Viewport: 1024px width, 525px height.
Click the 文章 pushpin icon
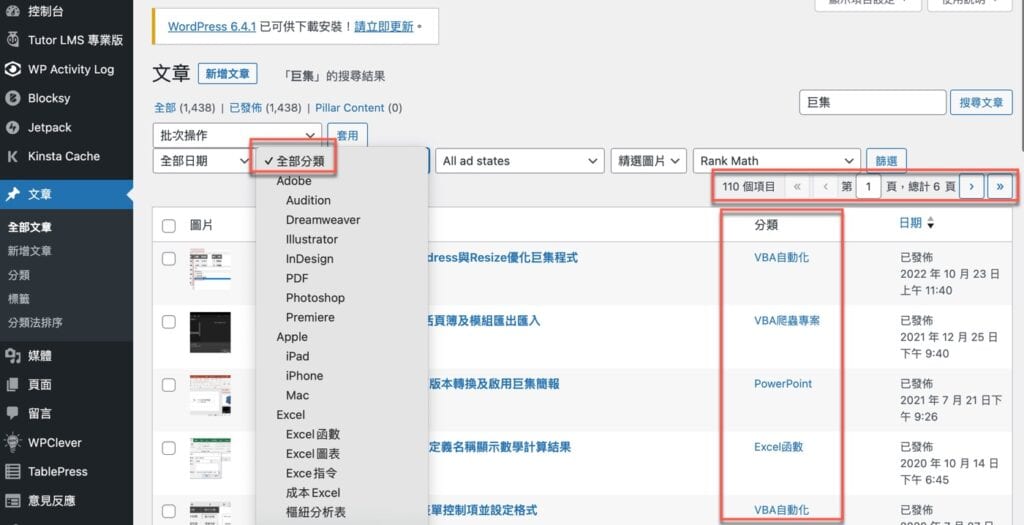click(12, 194)
